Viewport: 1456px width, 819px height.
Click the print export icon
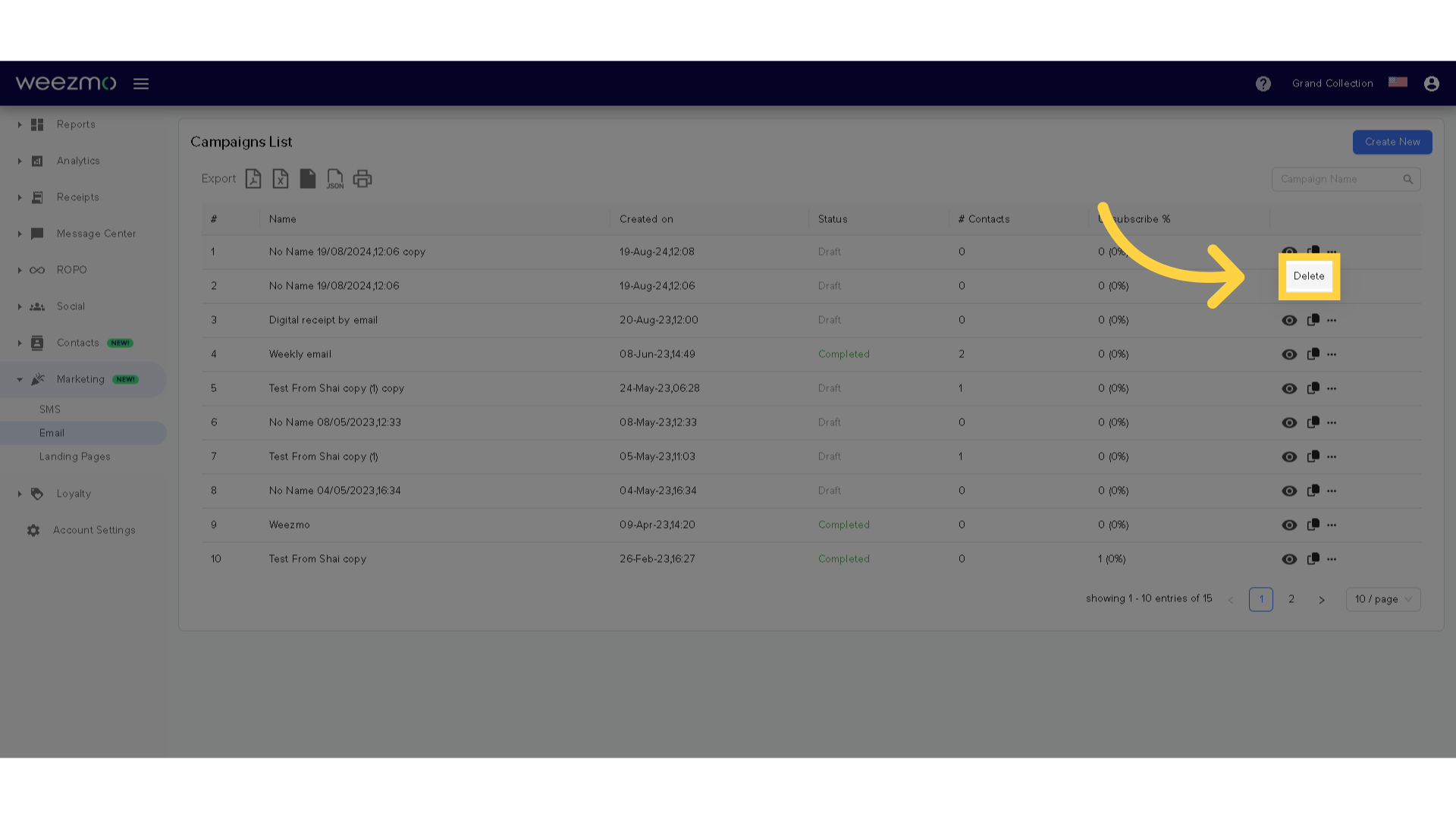point(363,178)
